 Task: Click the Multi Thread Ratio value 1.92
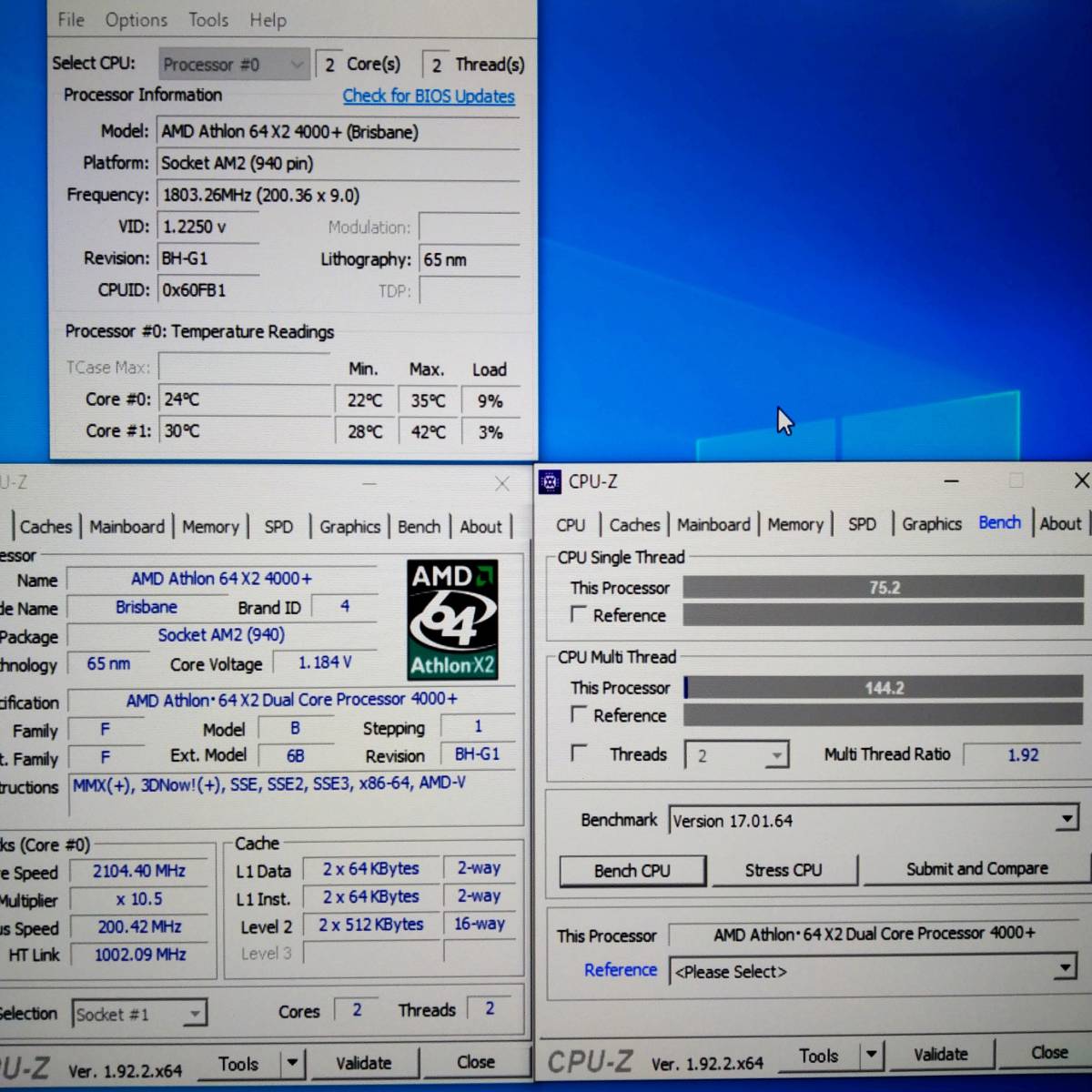point(1023,754)
